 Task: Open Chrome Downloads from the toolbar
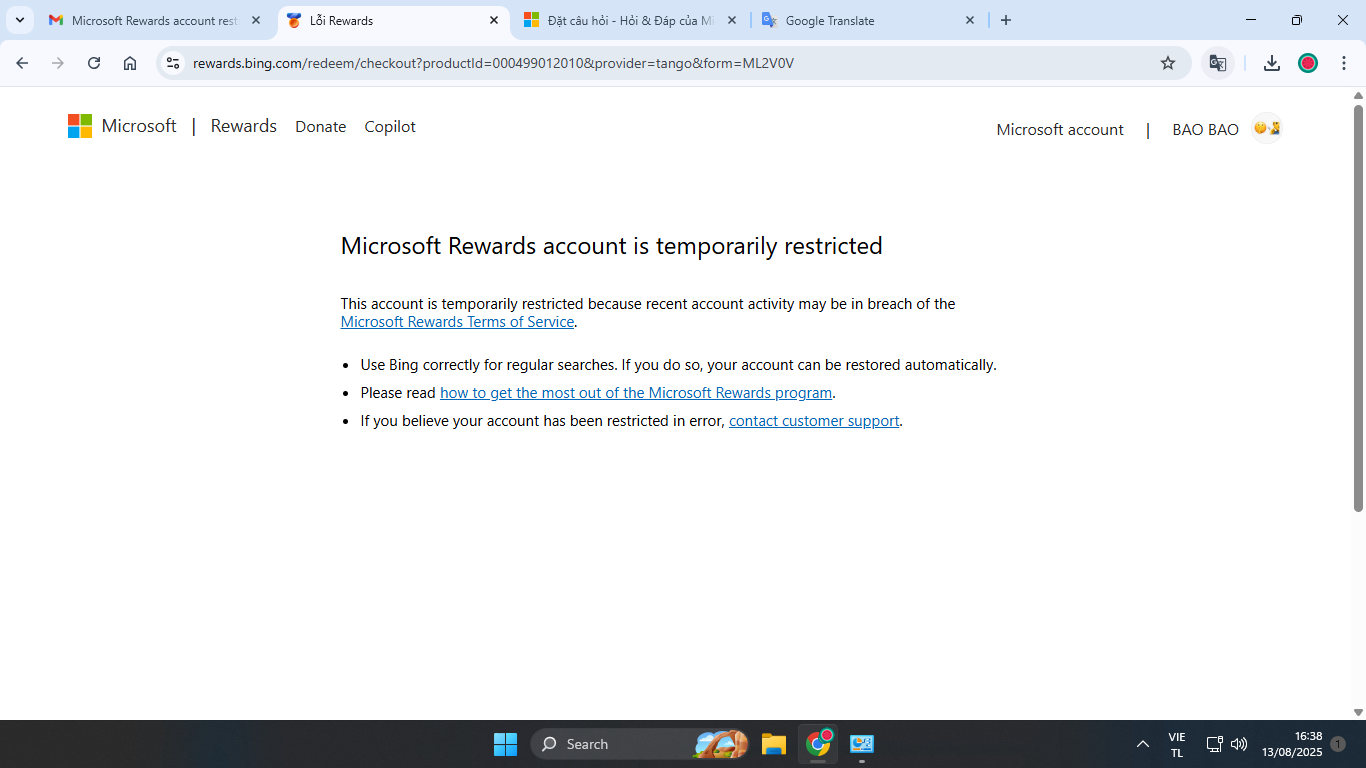click(1271, 62)
